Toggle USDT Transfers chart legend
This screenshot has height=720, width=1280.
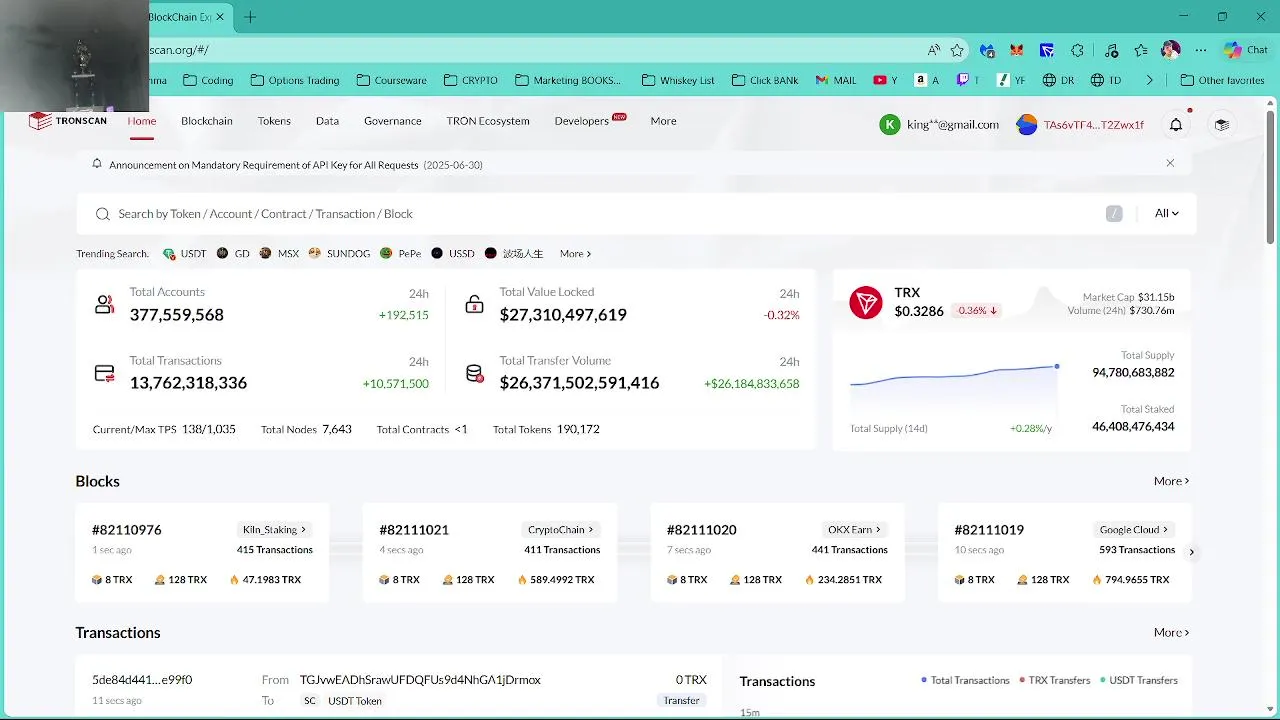point(1138,680)
